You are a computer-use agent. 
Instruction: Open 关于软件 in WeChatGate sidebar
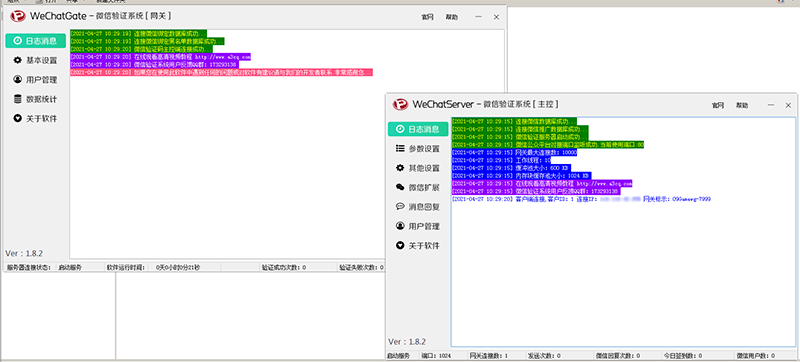click(x=35, y=118)
